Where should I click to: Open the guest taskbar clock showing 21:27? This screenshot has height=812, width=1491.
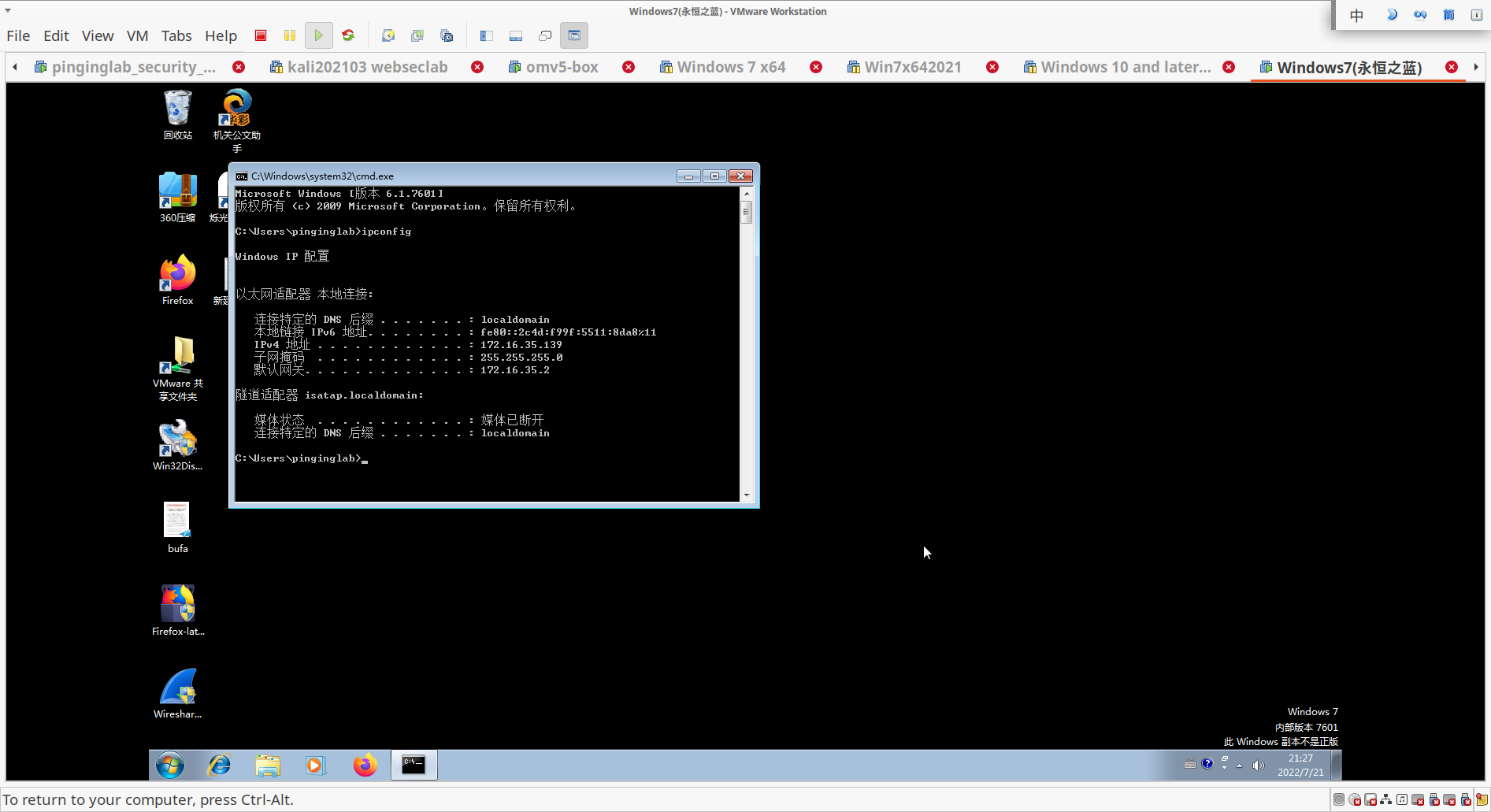1300,766
